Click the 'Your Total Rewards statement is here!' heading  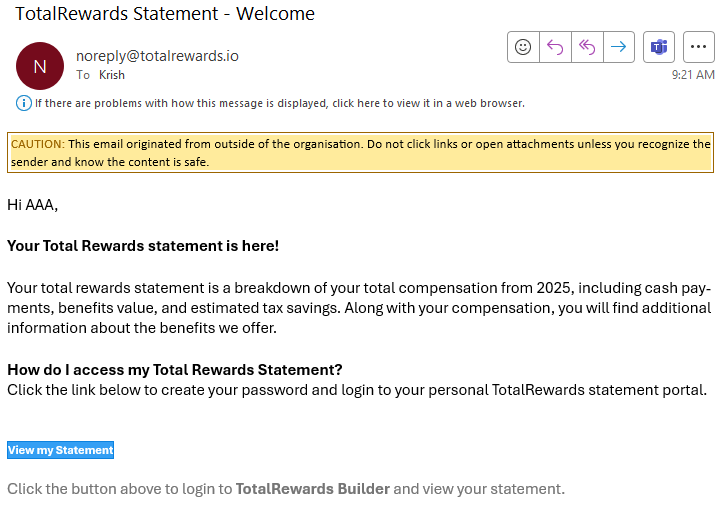tap(143, 246)
